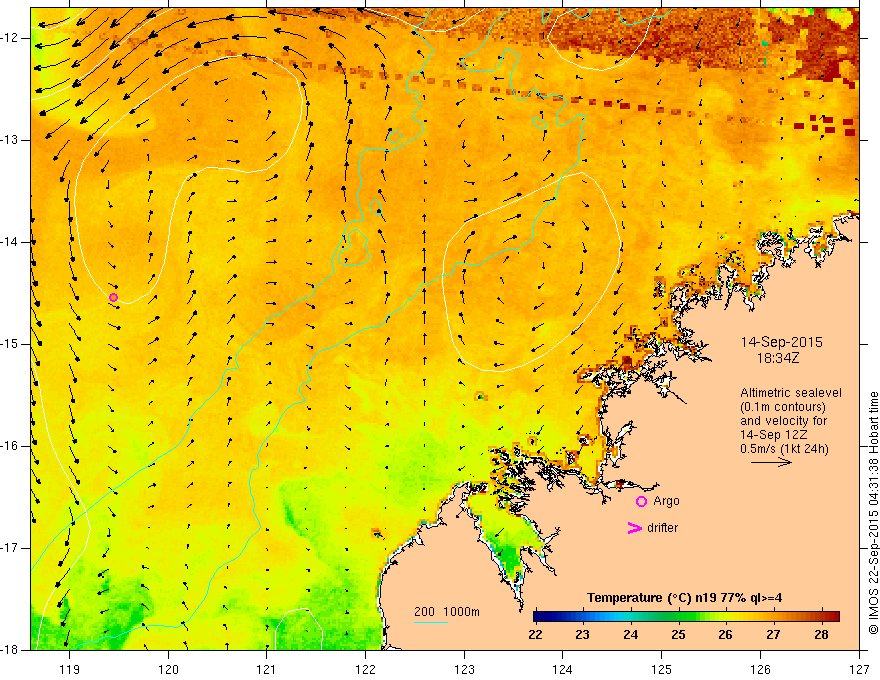880x680 pixels.
Task: Click the color bar value 23
Action: click(x=583, y=635)
